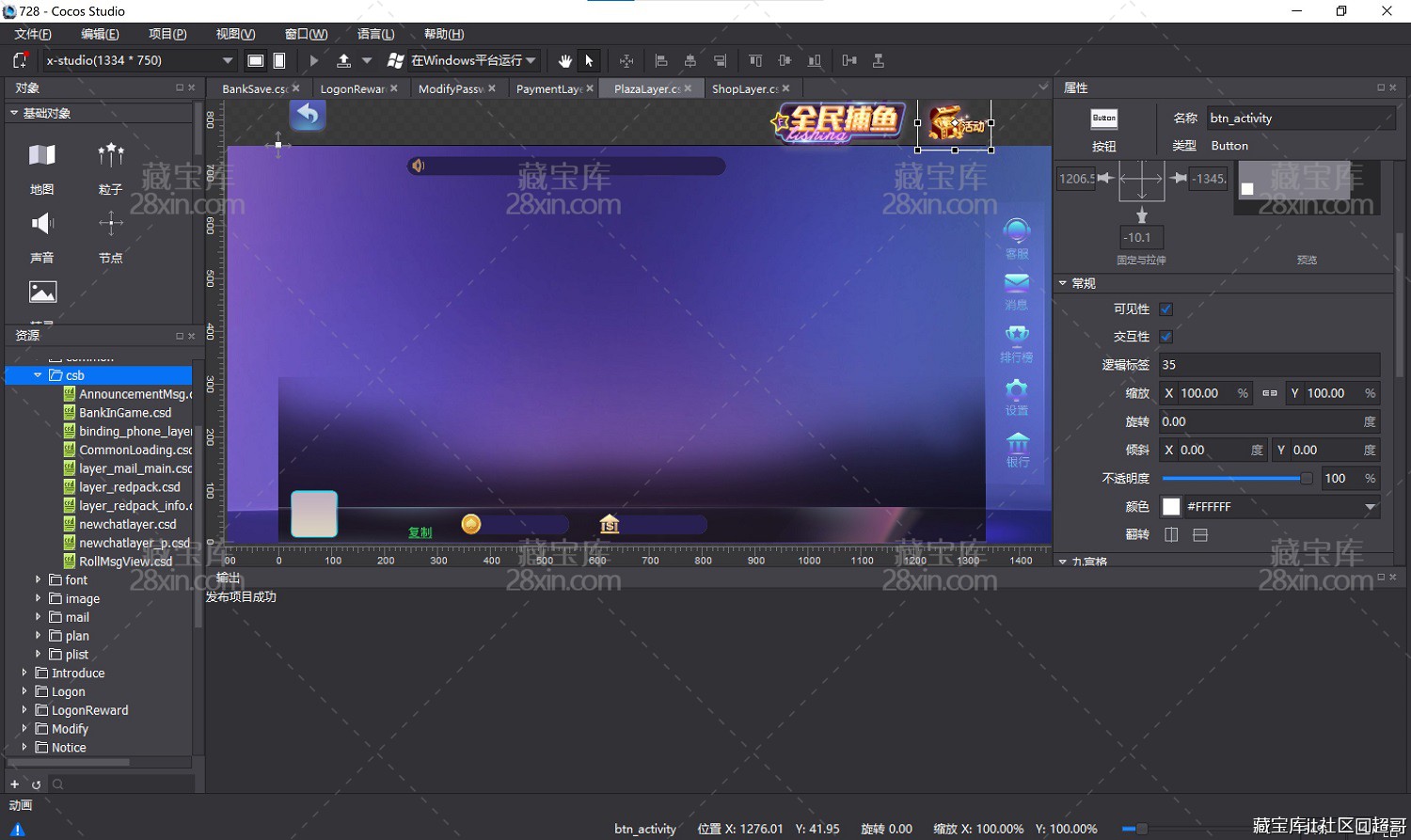Expand the font folder
1411x840 pixels.
point(38,579)
